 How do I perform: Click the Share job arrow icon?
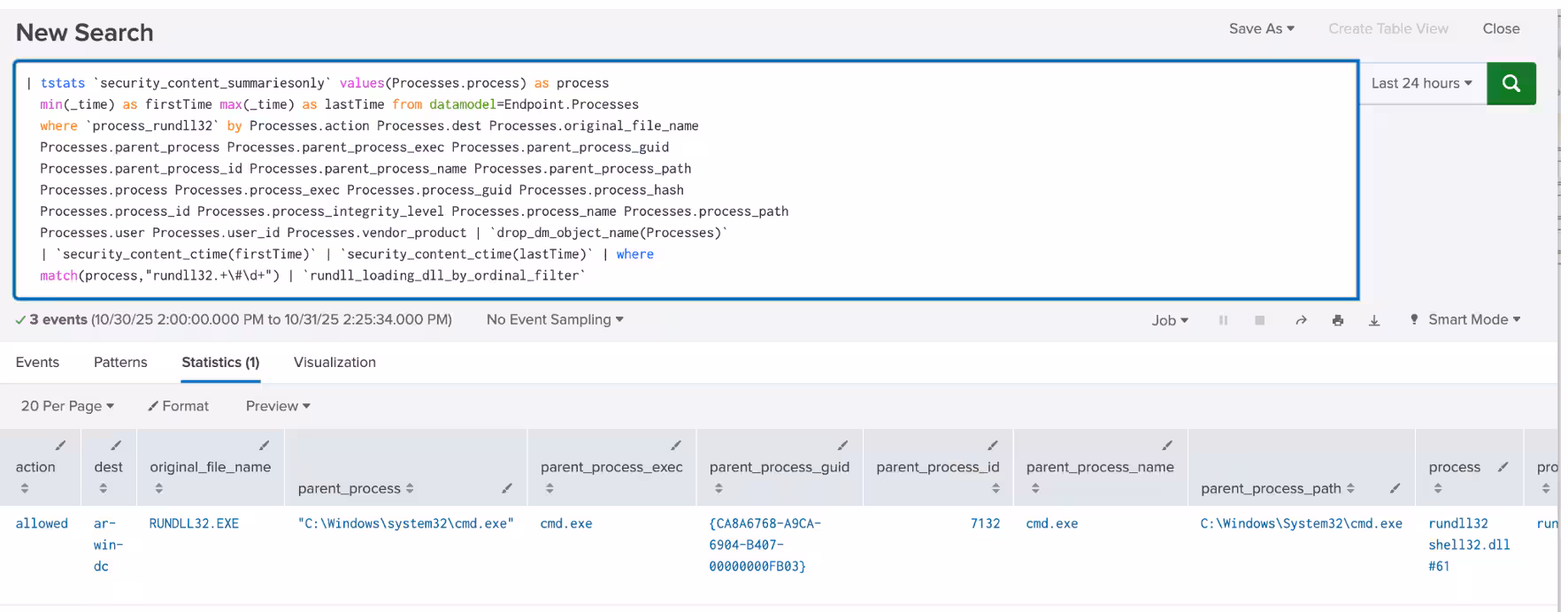click(x=1301, y=320)
